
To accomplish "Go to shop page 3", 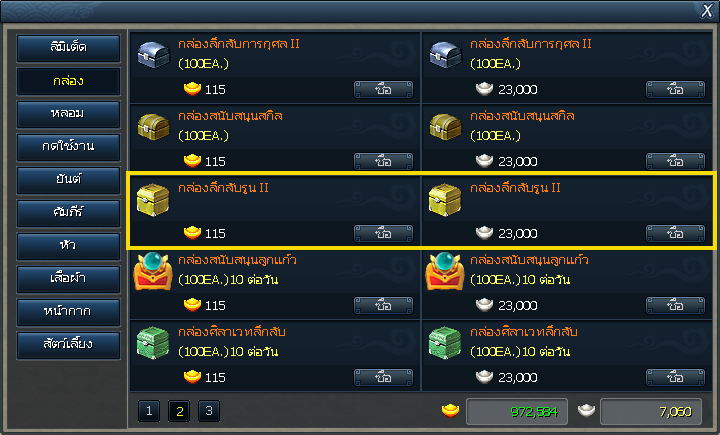I will (x=209, y=411).
